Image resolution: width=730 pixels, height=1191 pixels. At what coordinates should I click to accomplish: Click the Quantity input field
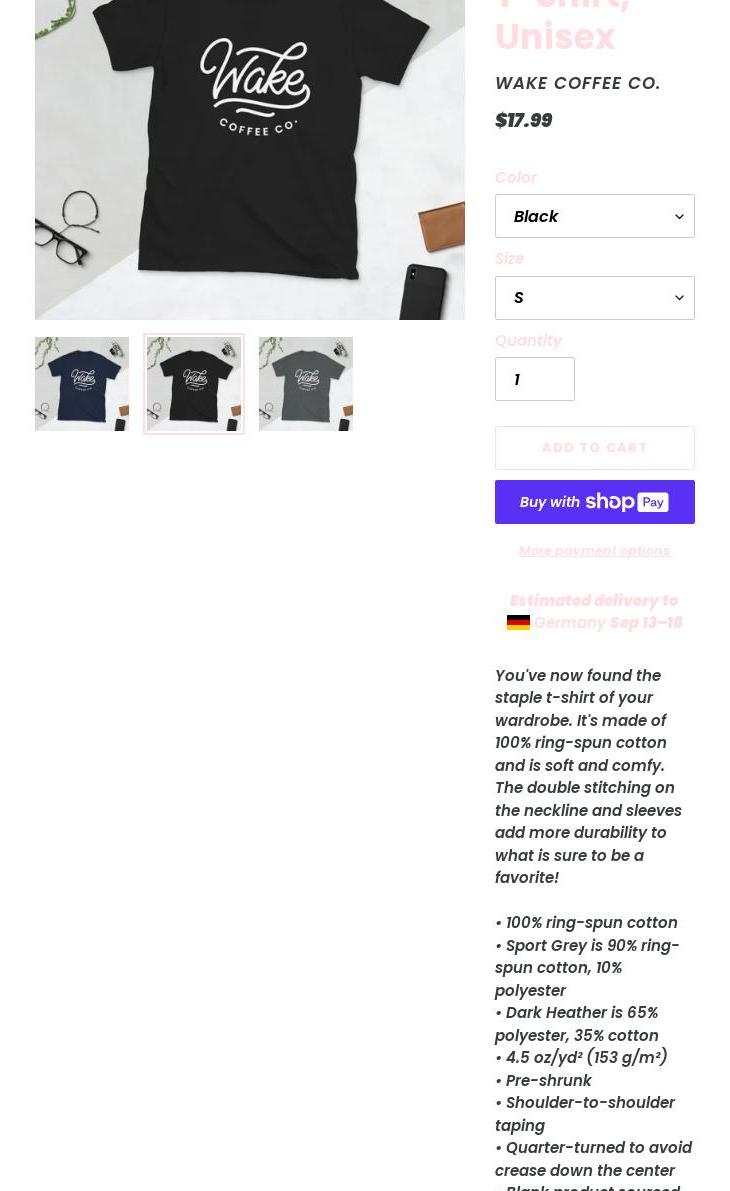point(535,379)
